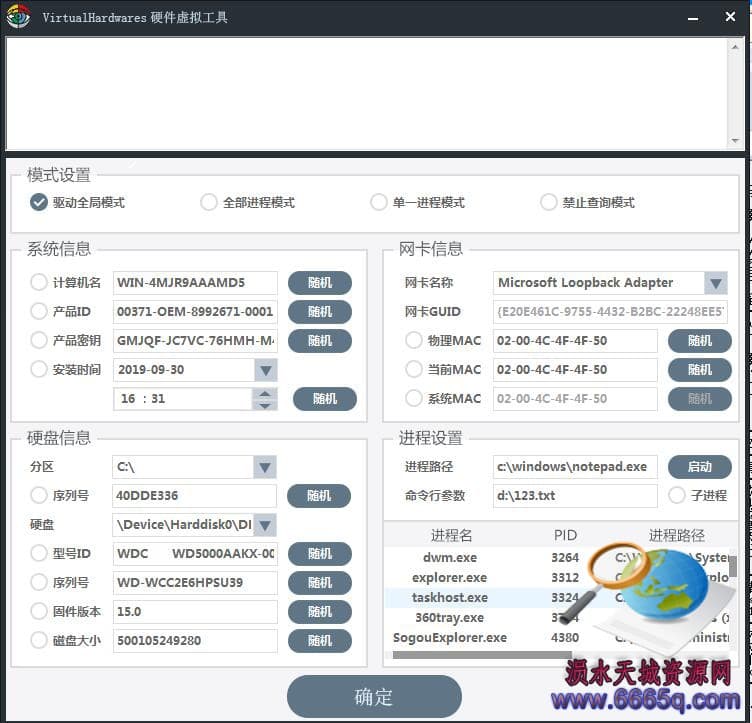Screen dimensions: 752x723
Task: Randomize the firmware version 15.0
Action: (x=320, y=612)
